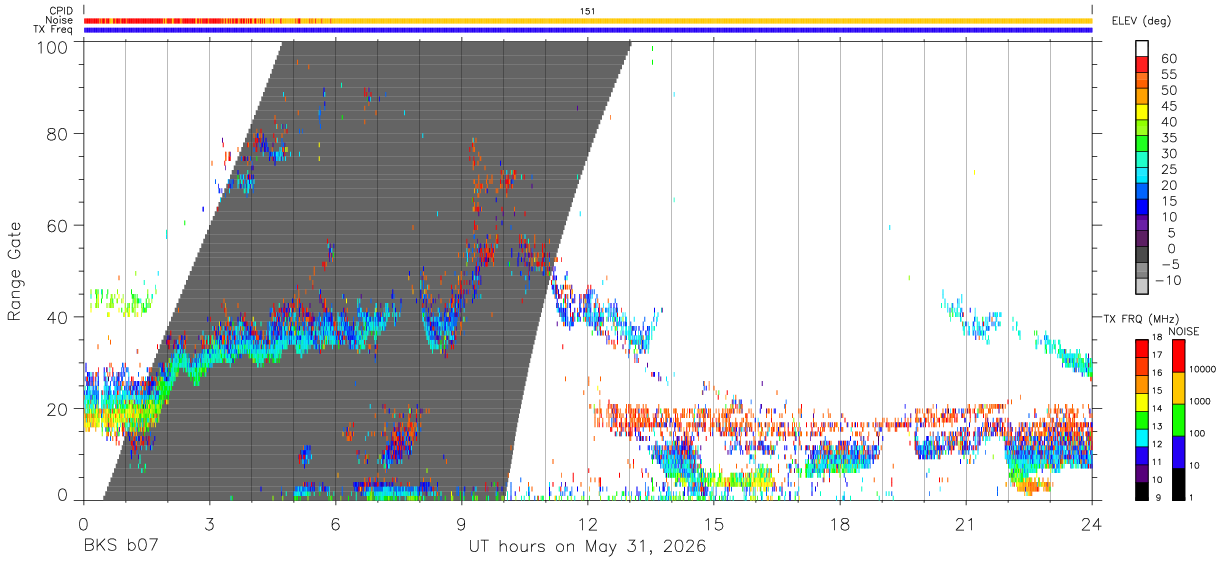Click noise tick label 1000
The width and height of the screenshot is (1228, 567).
coord(1199,402)
